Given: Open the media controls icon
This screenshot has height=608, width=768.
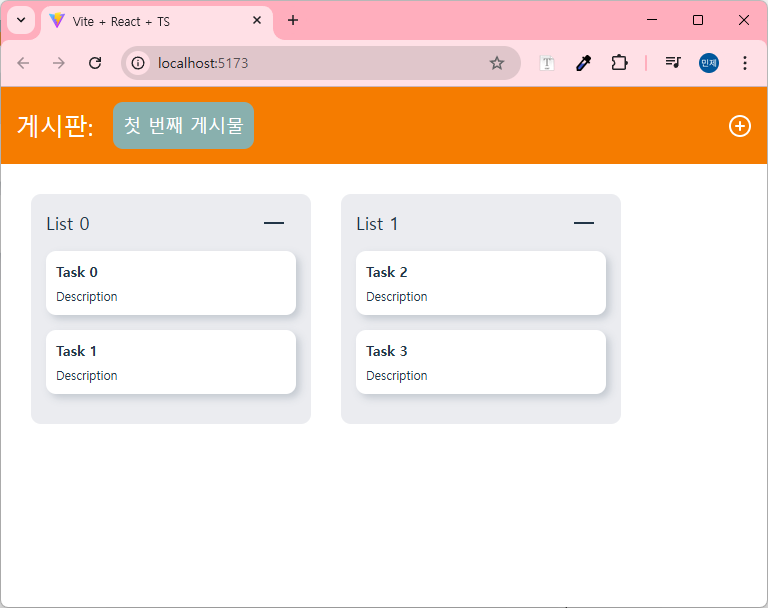Looking at the screenshot, I should coord(673,63).
